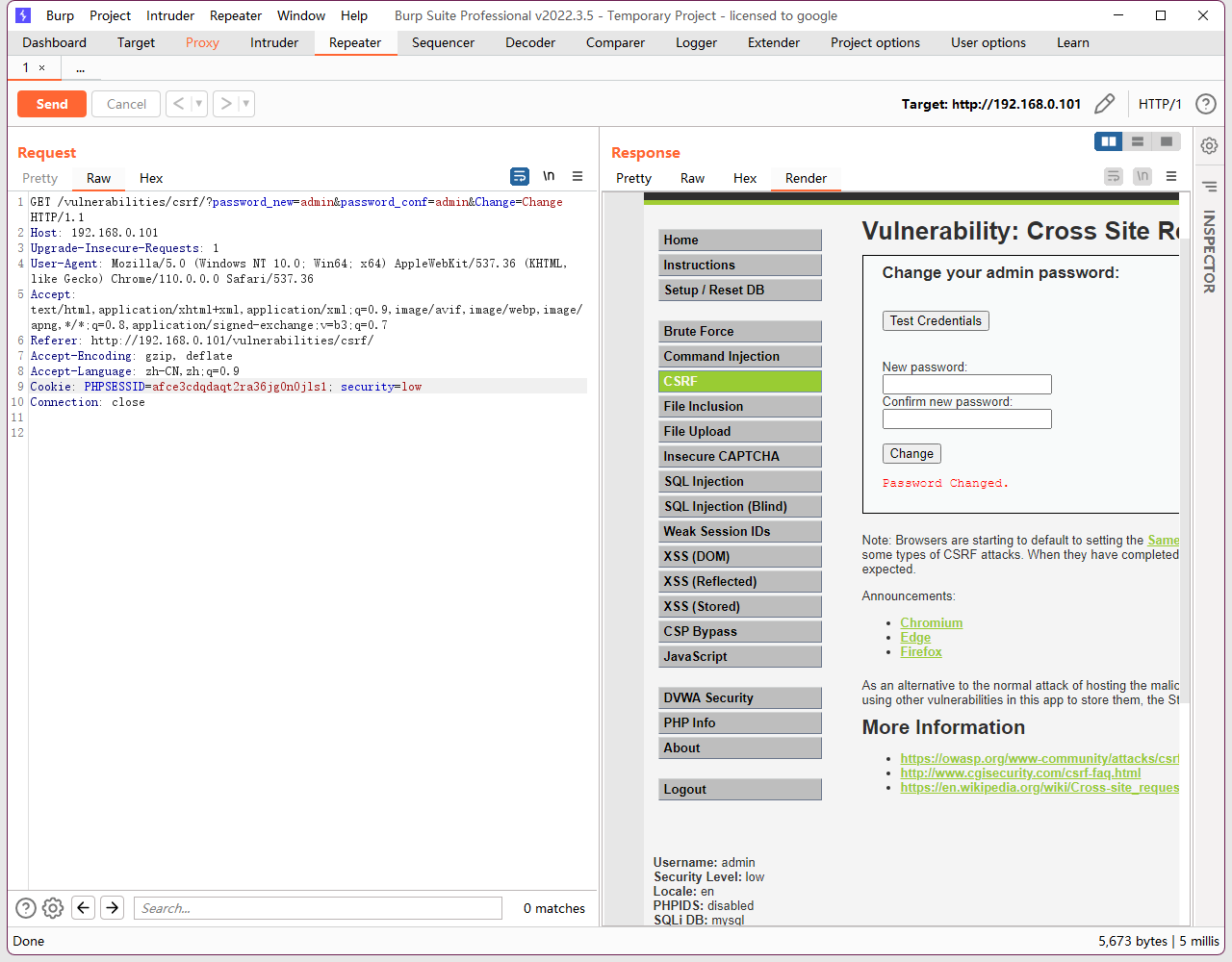Select top-bottom layout view icon

[x=1138, y=141]
